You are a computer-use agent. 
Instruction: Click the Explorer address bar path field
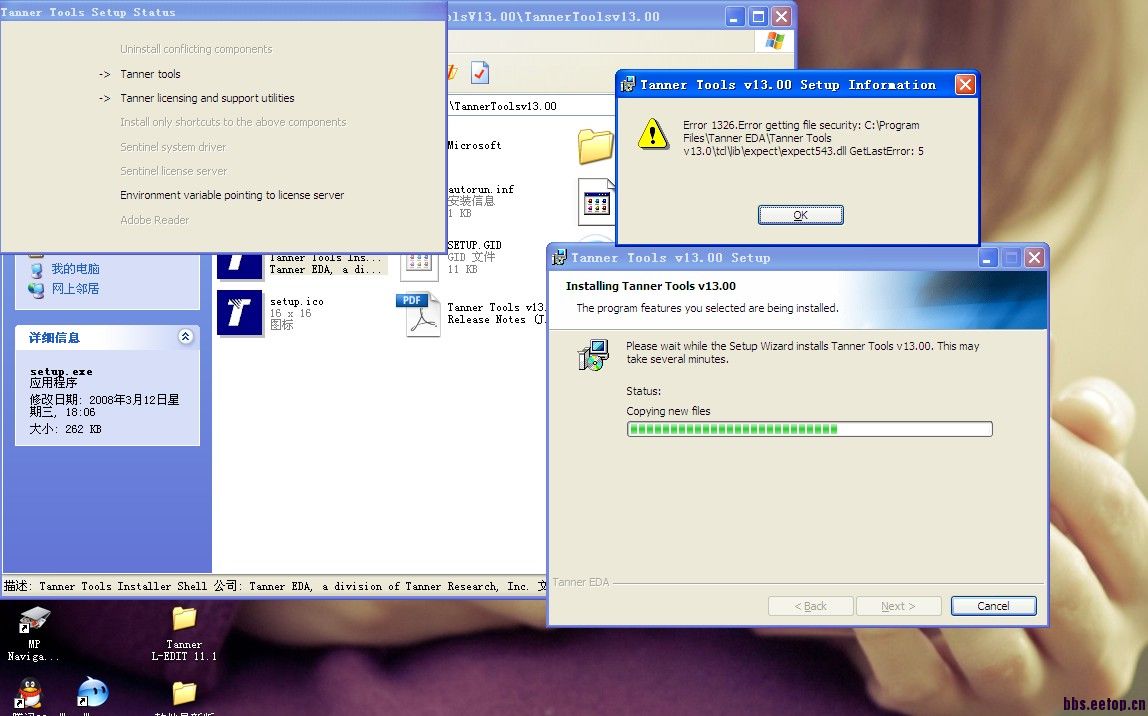[x=531, y=106]
